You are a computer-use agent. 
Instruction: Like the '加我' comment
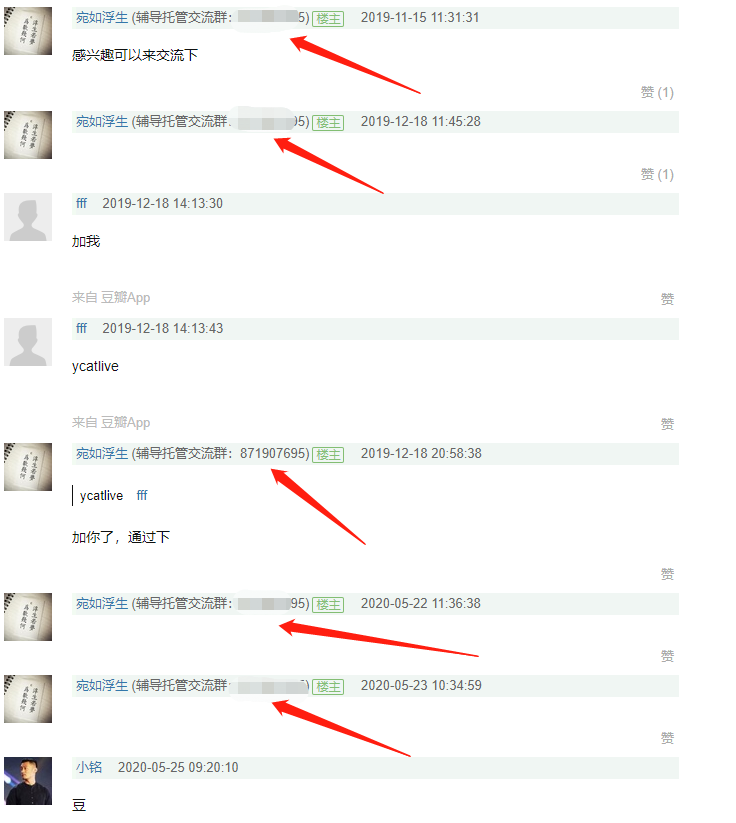(x=667, y=299)
